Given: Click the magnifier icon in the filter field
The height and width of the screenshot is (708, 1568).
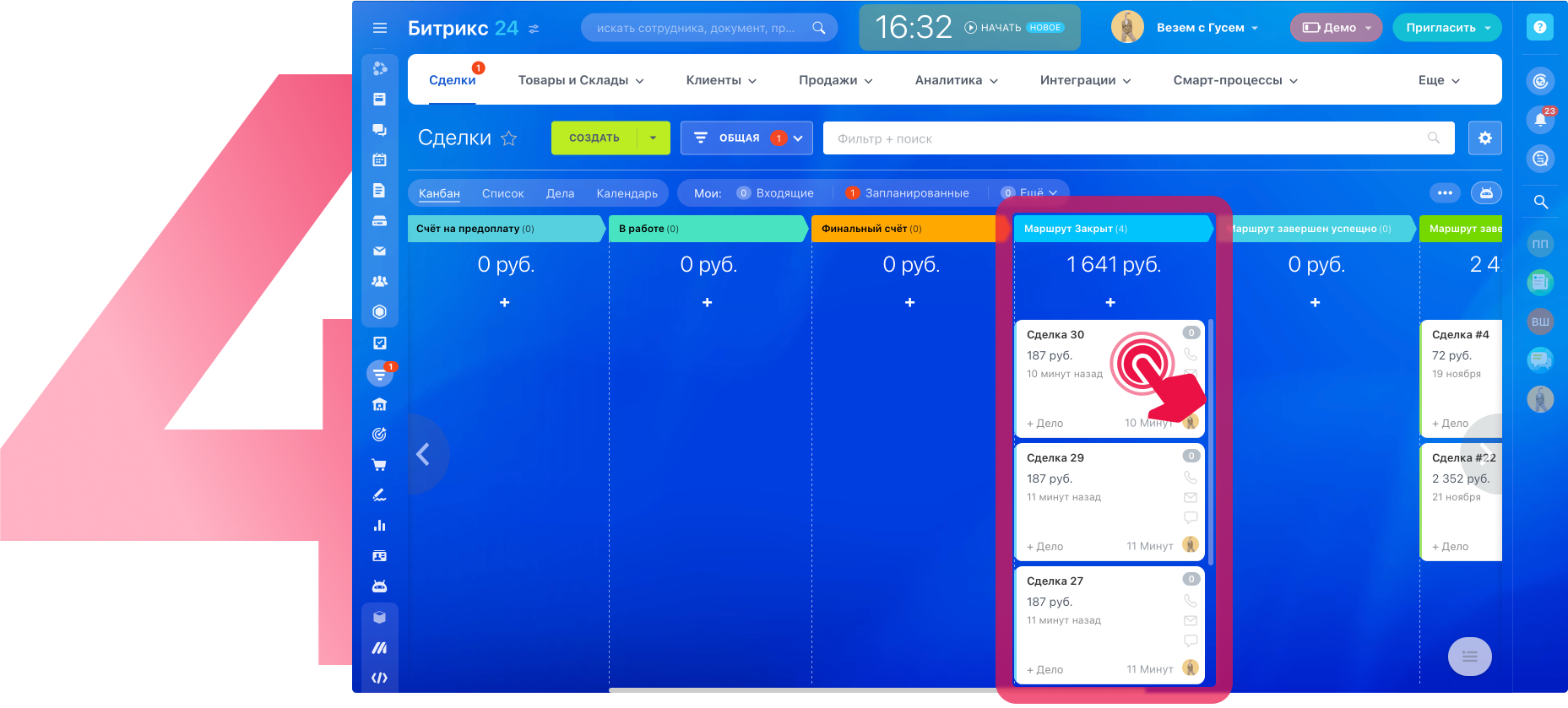Looking at the screenshot, I should [x=1434, y=138].
